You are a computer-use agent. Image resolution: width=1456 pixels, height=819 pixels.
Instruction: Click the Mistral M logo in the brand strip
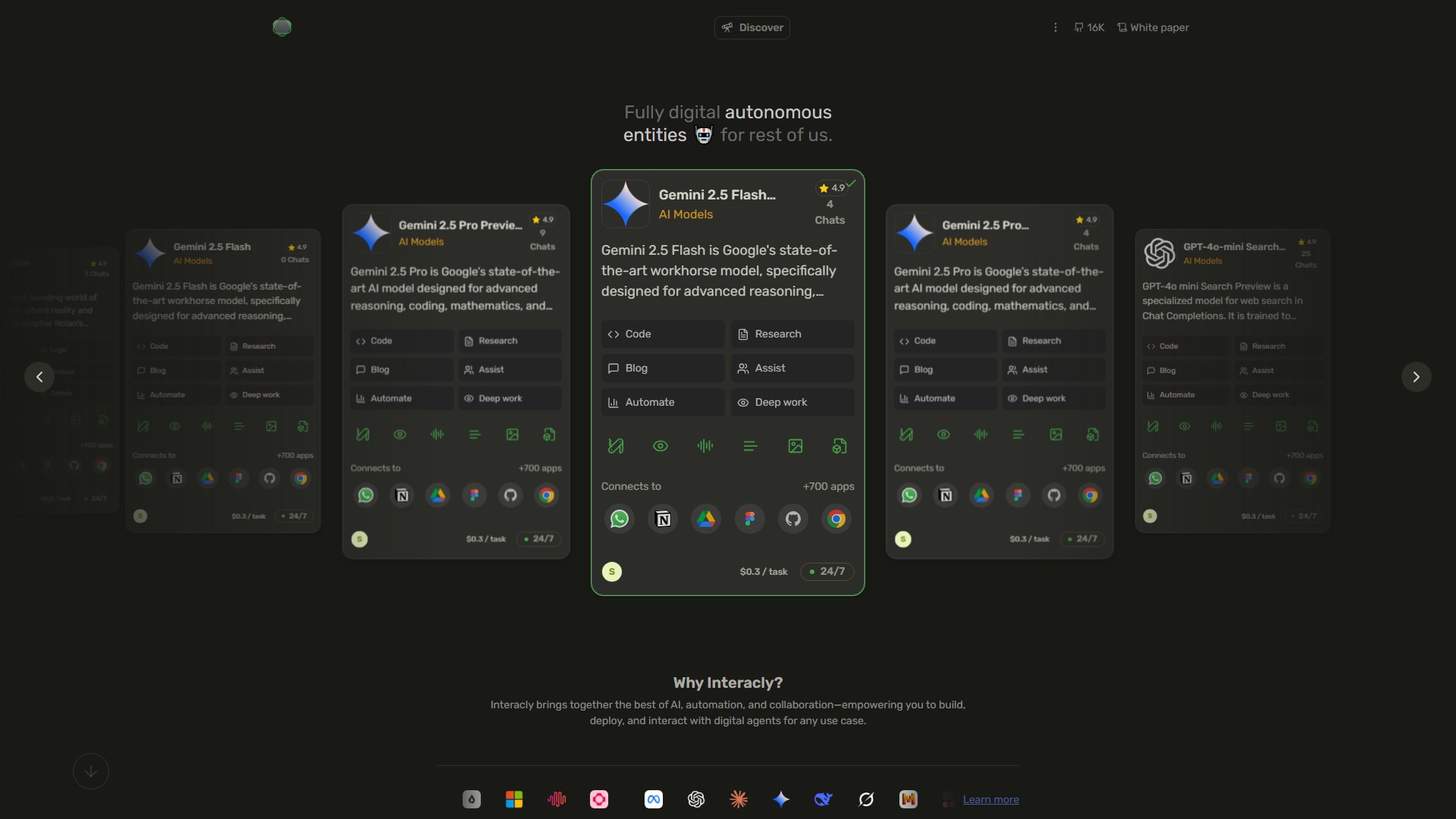(908, 799)
